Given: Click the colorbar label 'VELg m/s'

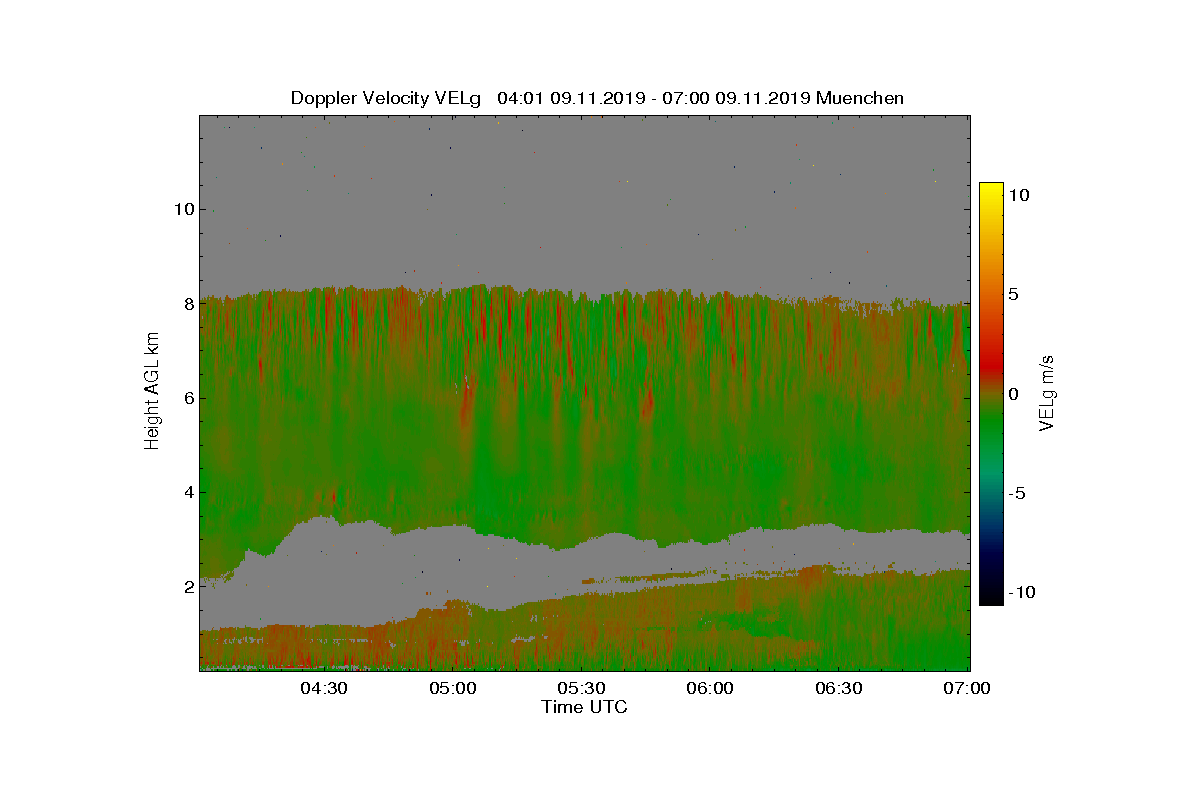Looking at the screenshot, I should coord(1046,394).
